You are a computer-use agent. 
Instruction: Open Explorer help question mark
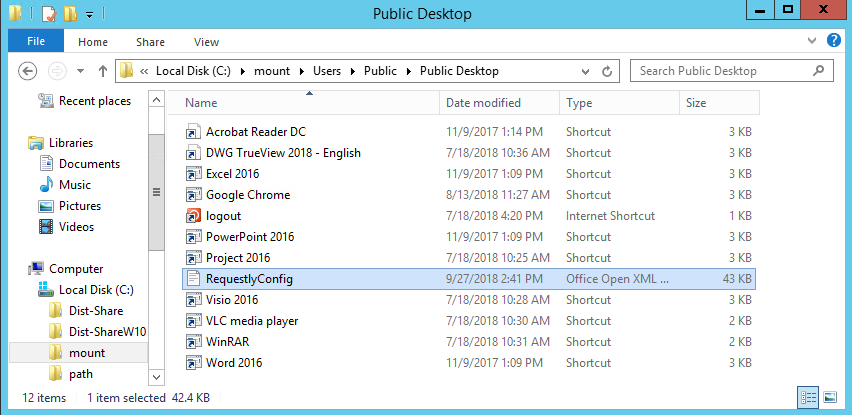click(x=834, y=41)
